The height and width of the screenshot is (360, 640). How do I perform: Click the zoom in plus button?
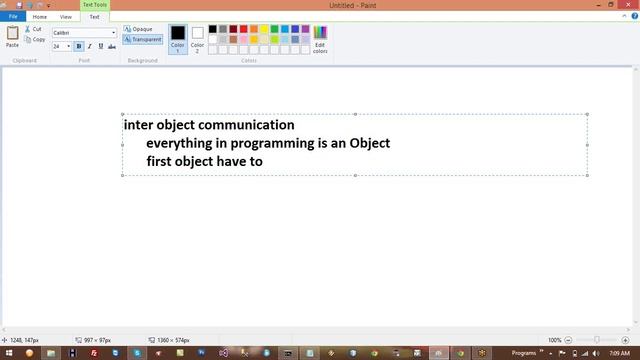pos(625,340)
